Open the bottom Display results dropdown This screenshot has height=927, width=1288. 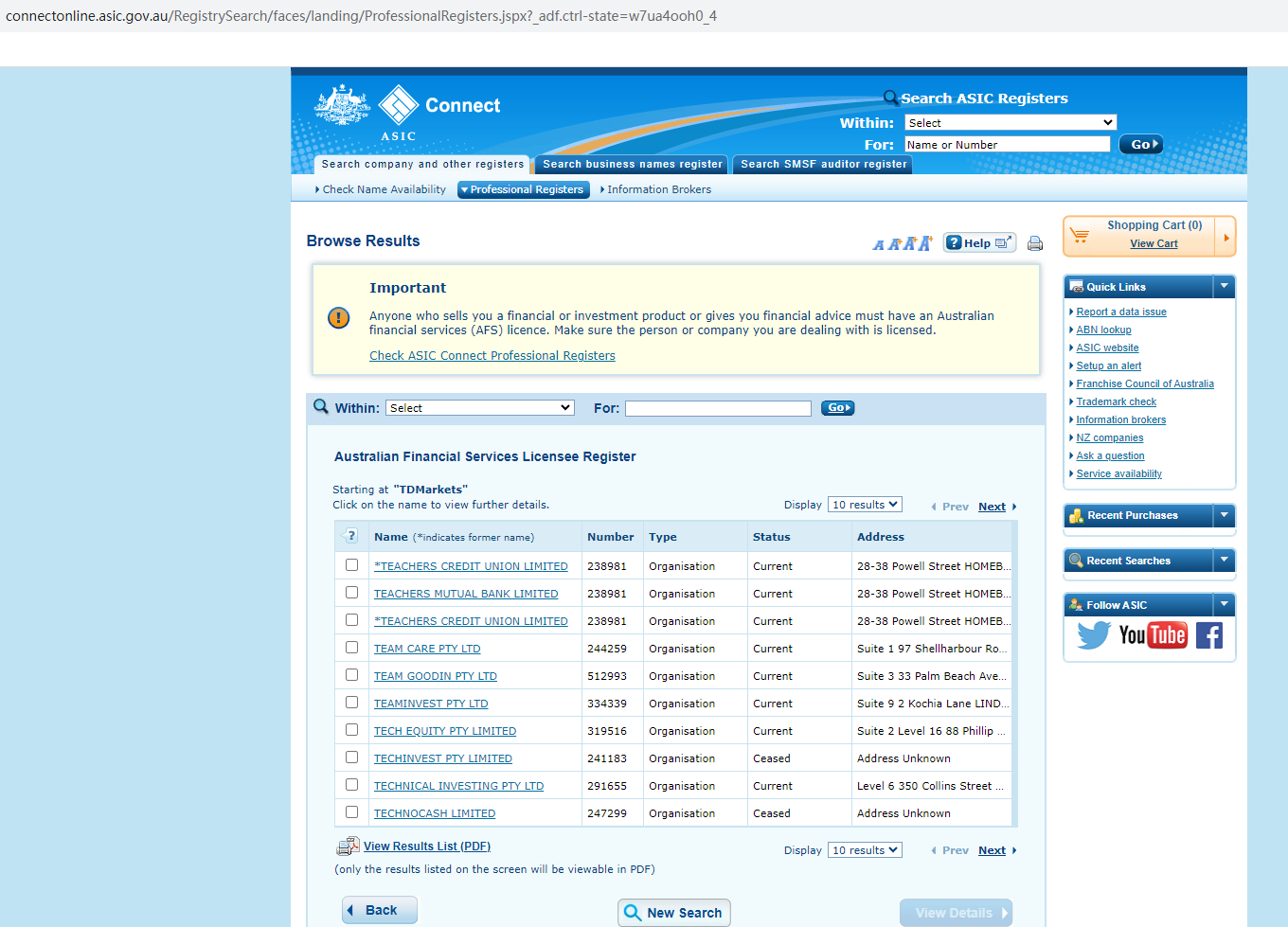pos(865,850)
